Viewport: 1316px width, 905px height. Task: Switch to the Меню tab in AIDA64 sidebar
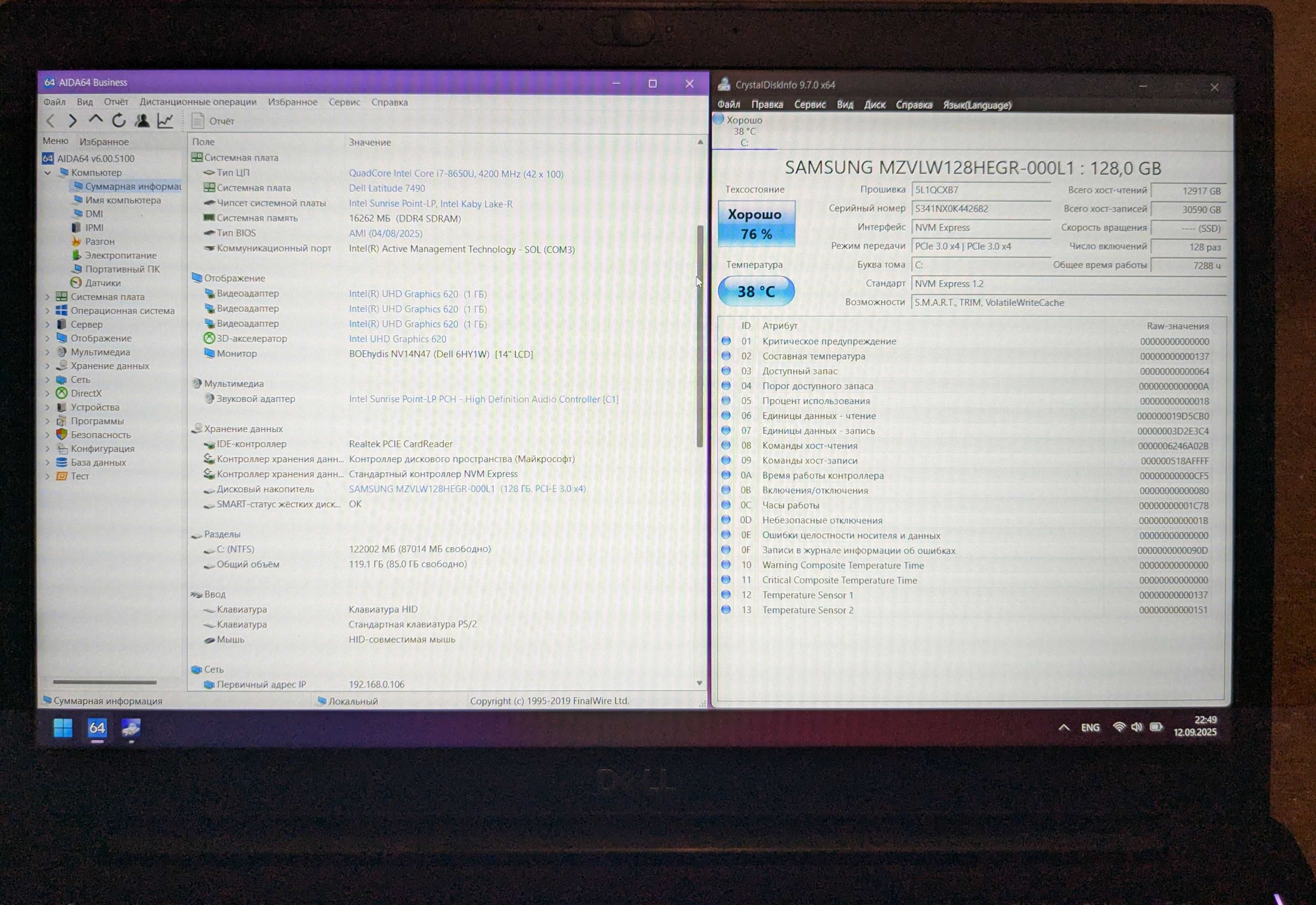coord(55,141)
